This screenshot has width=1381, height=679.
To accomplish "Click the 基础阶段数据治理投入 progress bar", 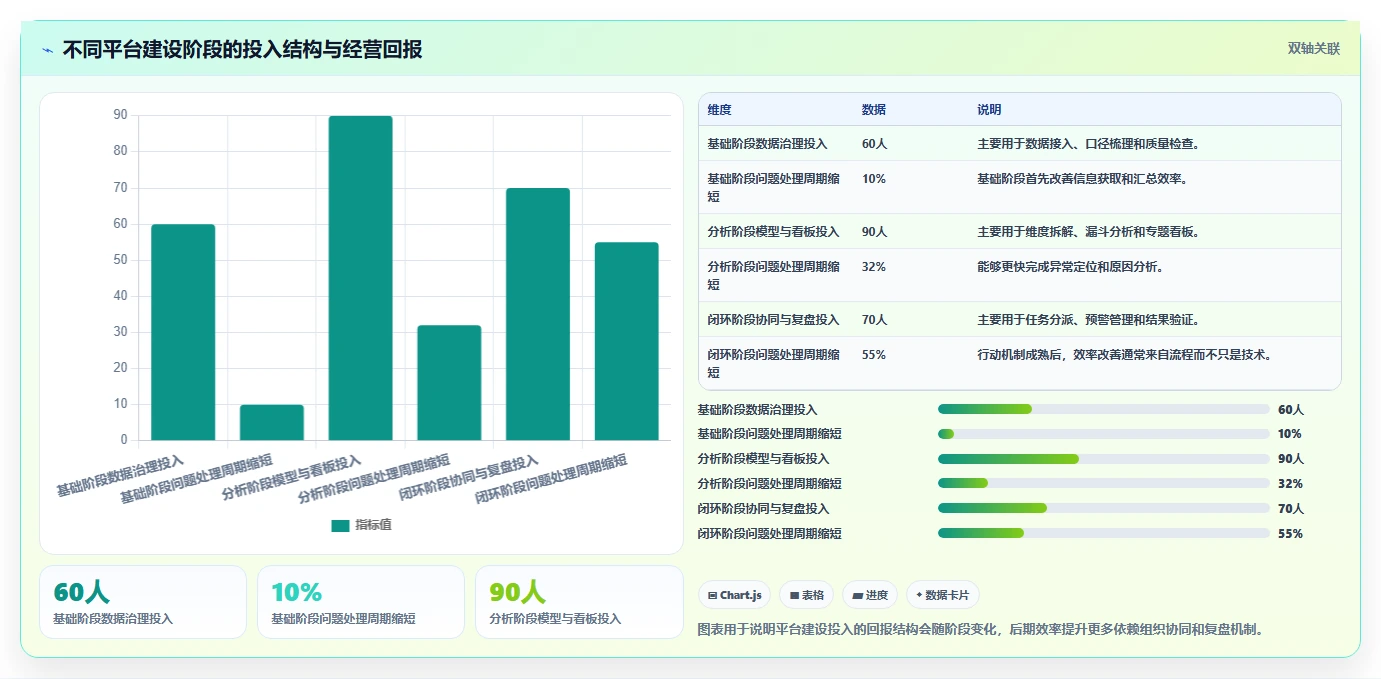I will click(x=1104, y=409).
